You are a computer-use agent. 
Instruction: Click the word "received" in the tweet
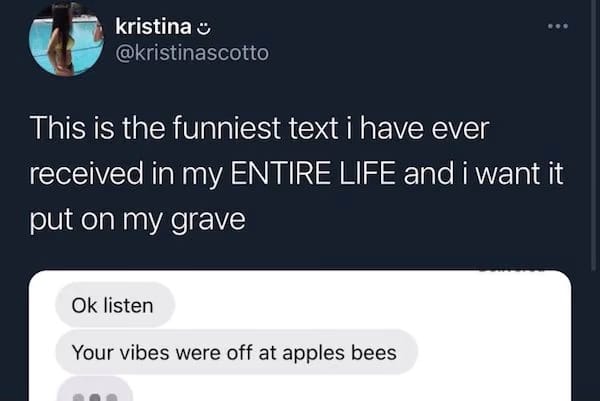point(86,173)
